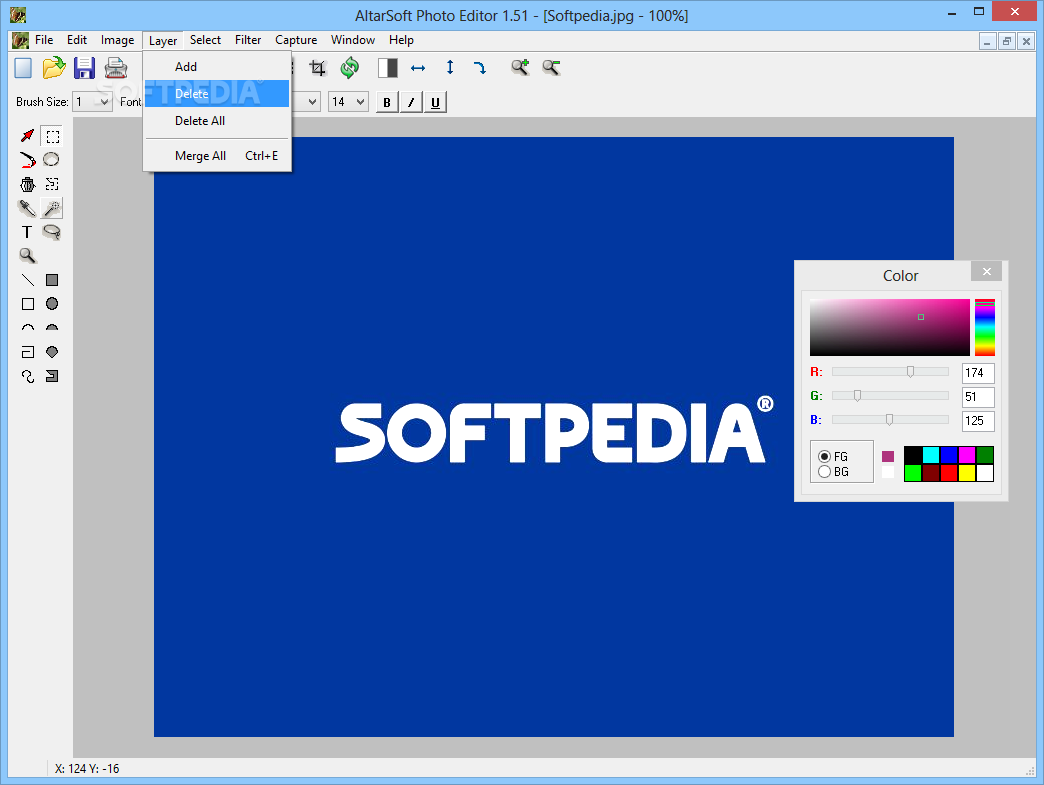
Task: Choose Add from the Layer menu
Action: (217, 67)
